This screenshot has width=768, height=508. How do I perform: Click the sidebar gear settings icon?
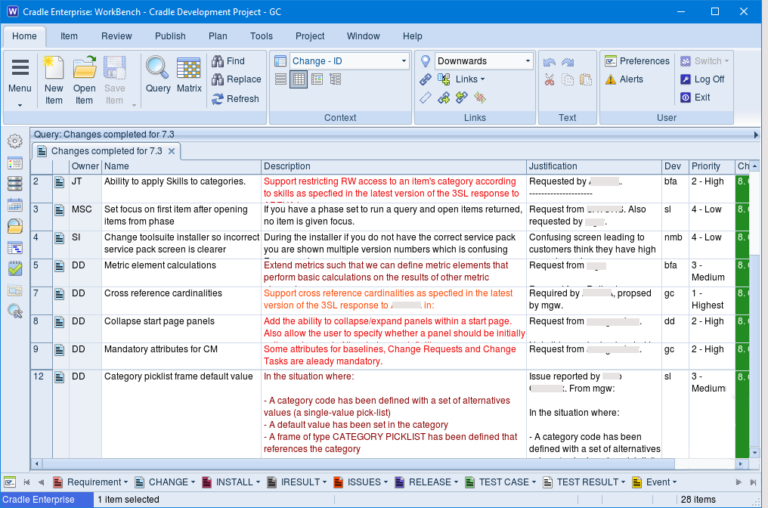[15, 142]
